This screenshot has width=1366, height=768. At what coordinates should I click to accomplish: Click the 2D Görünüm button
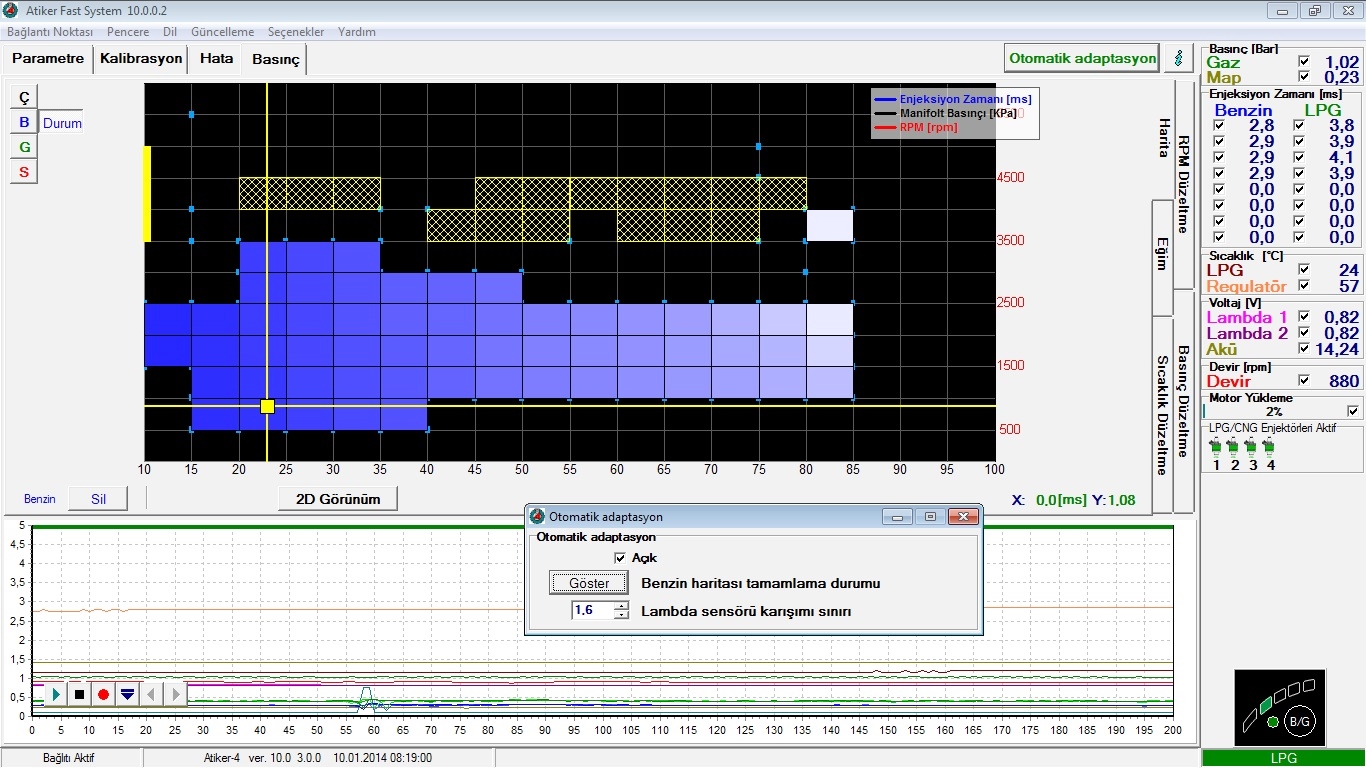[x=338, y=499]
